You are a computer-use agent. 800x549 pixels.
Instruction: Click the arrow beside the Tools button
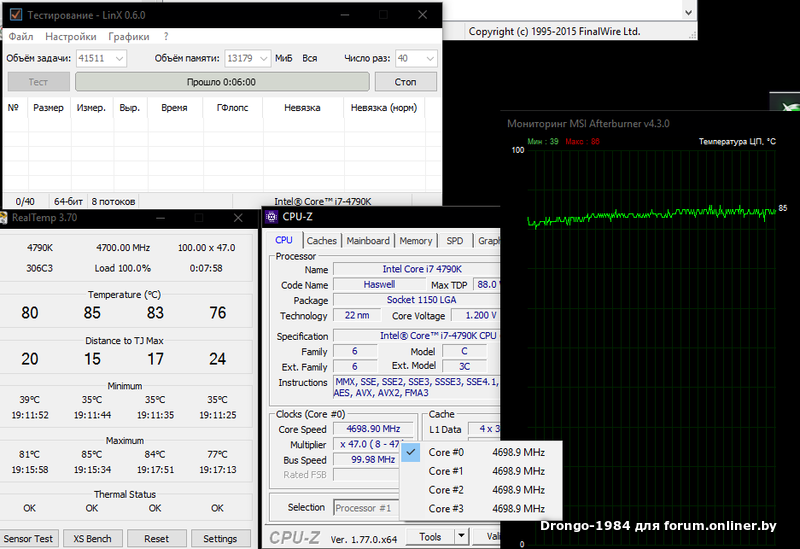[x=461, y=537]
